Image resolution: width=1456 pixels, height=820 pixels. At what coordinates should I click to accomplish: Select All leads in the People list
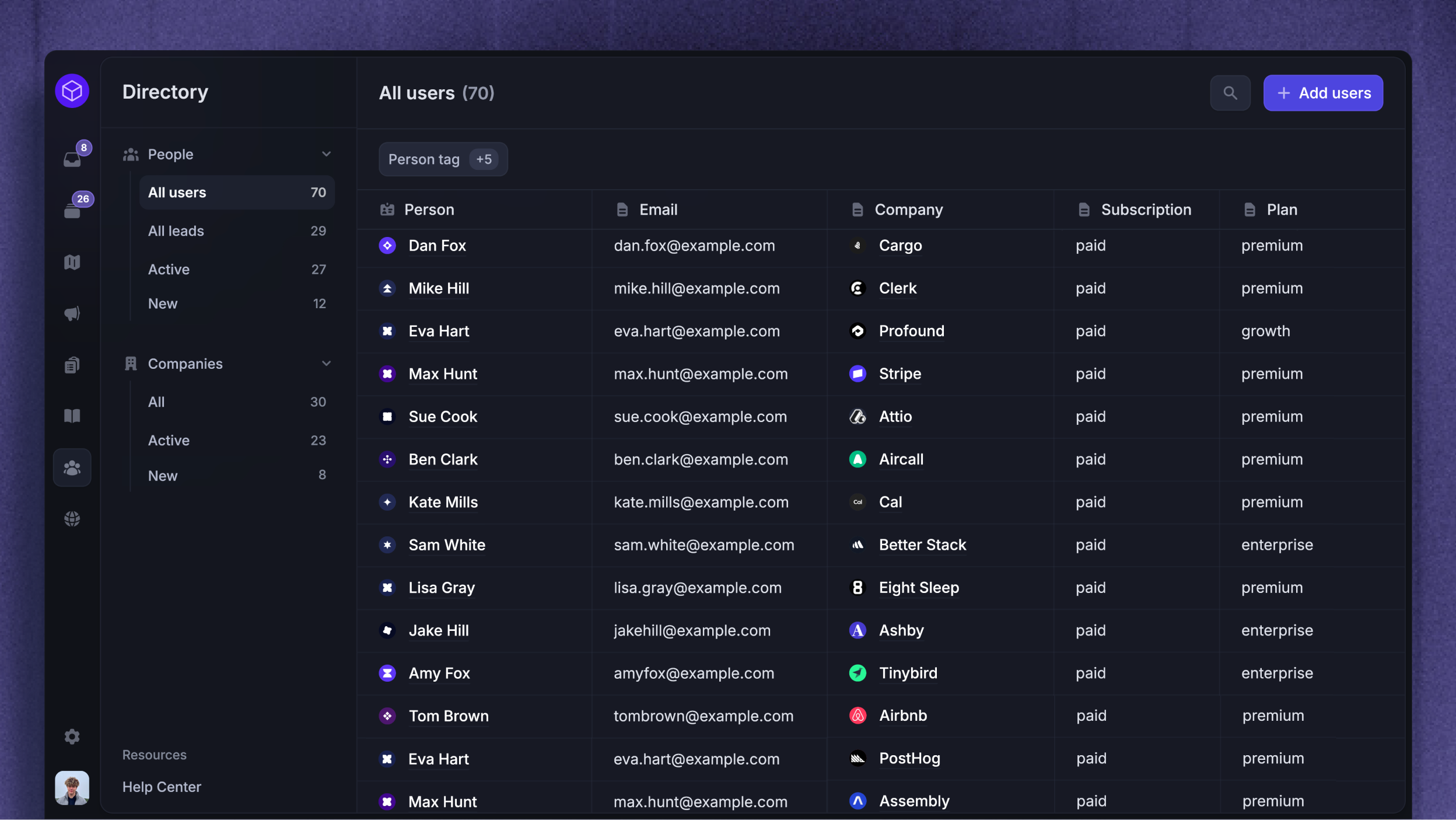237,231
